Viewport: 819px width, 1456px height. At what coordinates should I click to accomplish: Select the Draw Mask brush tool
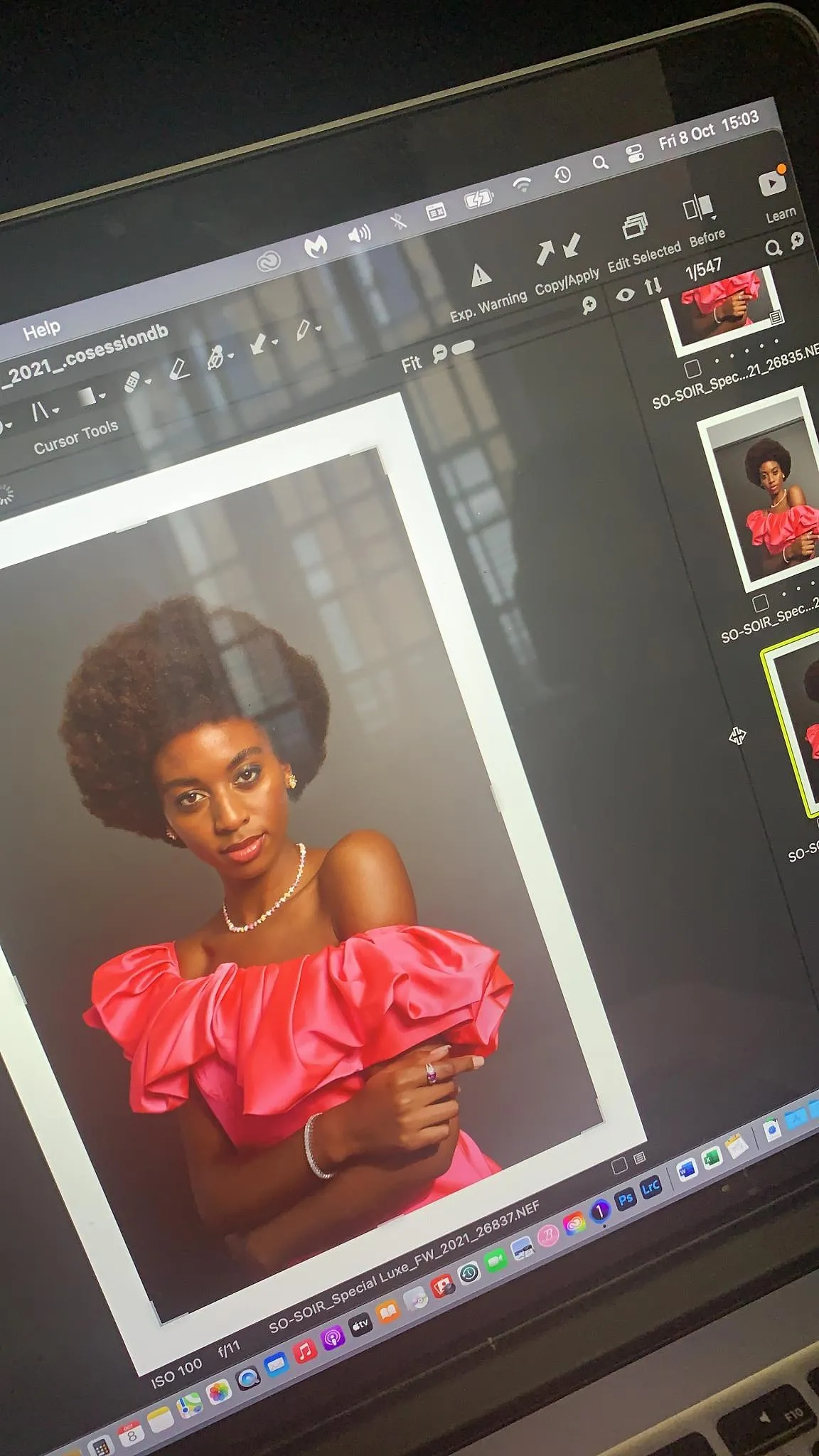215,357
